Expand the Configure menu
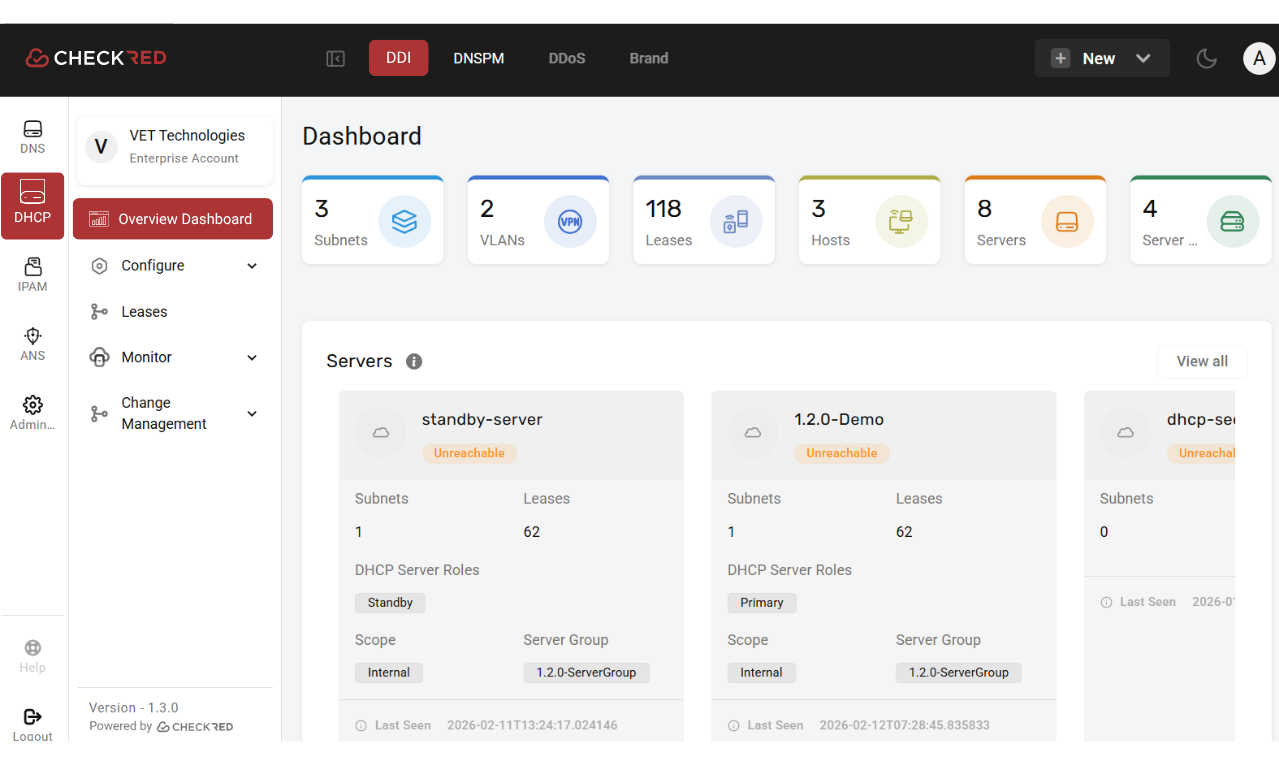Viewport: 1279px width, 779px height. [251, 265]
